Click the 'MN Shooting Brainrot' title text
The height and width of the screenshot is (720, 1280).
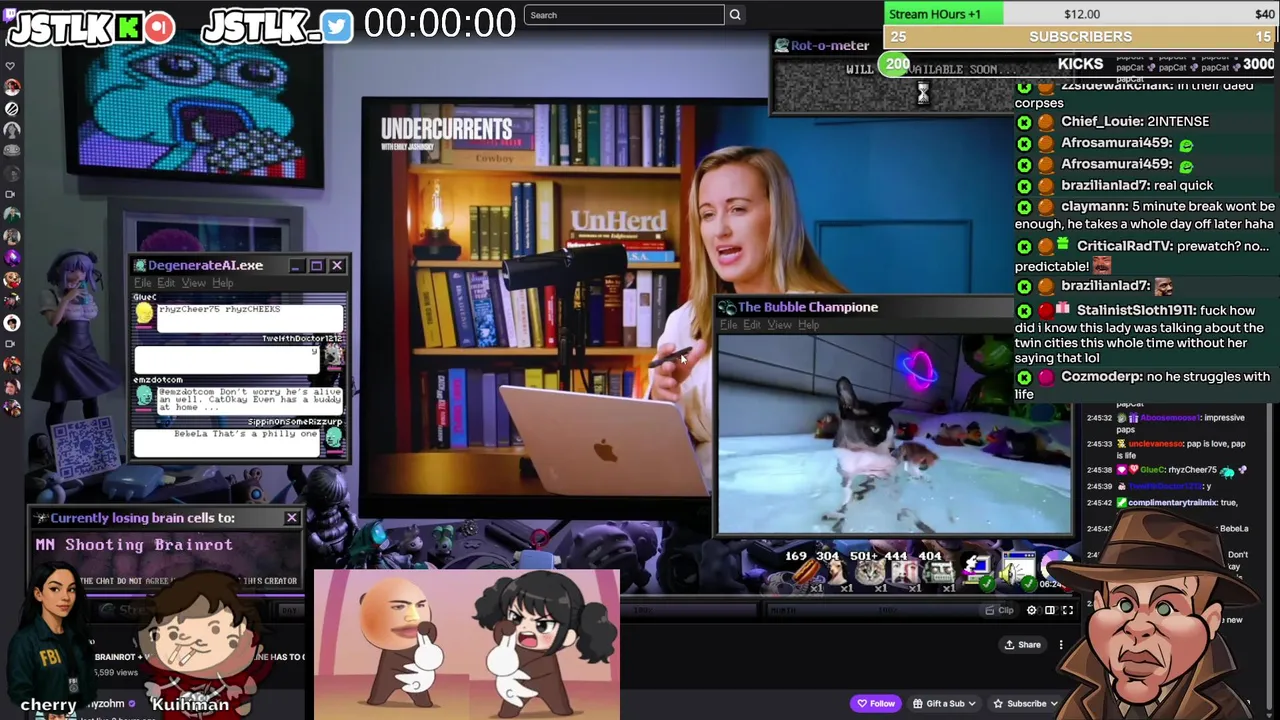coord(134,545)
